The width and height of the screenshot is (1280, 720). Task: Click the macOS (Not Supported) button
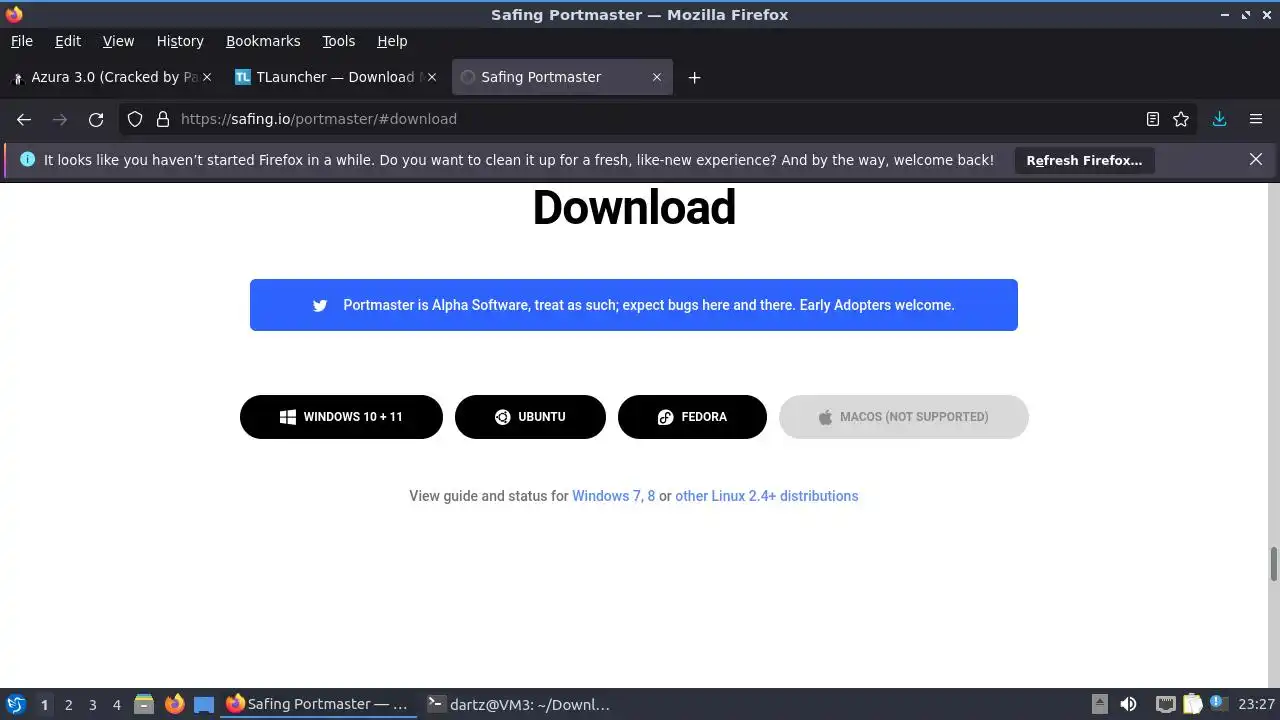[x=904, y=417]
